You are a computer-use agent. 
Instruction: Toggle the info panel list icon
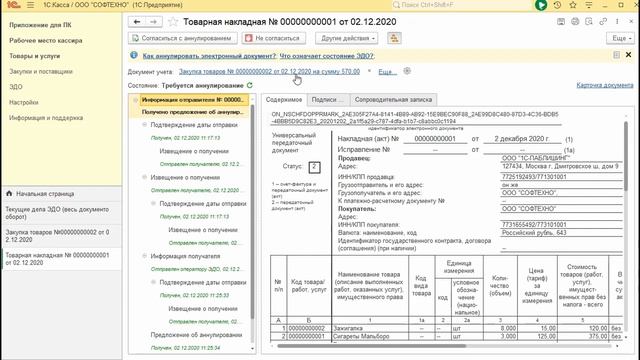[616, 55]
